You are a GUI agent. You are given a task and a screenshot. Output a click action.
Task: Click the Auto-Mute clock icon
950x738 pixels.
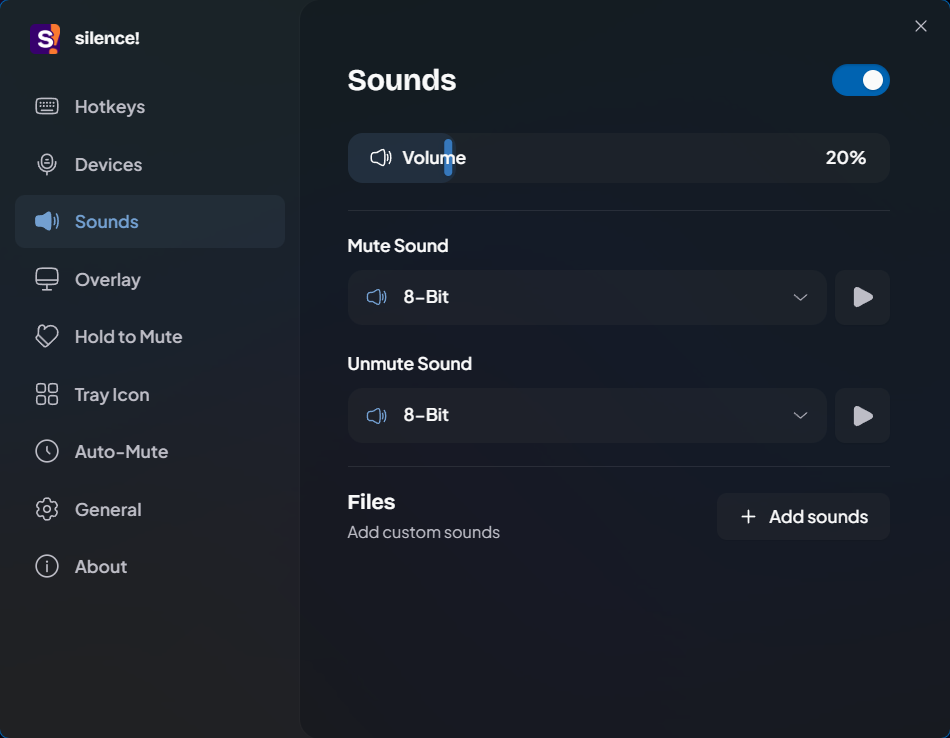(47, 451)
